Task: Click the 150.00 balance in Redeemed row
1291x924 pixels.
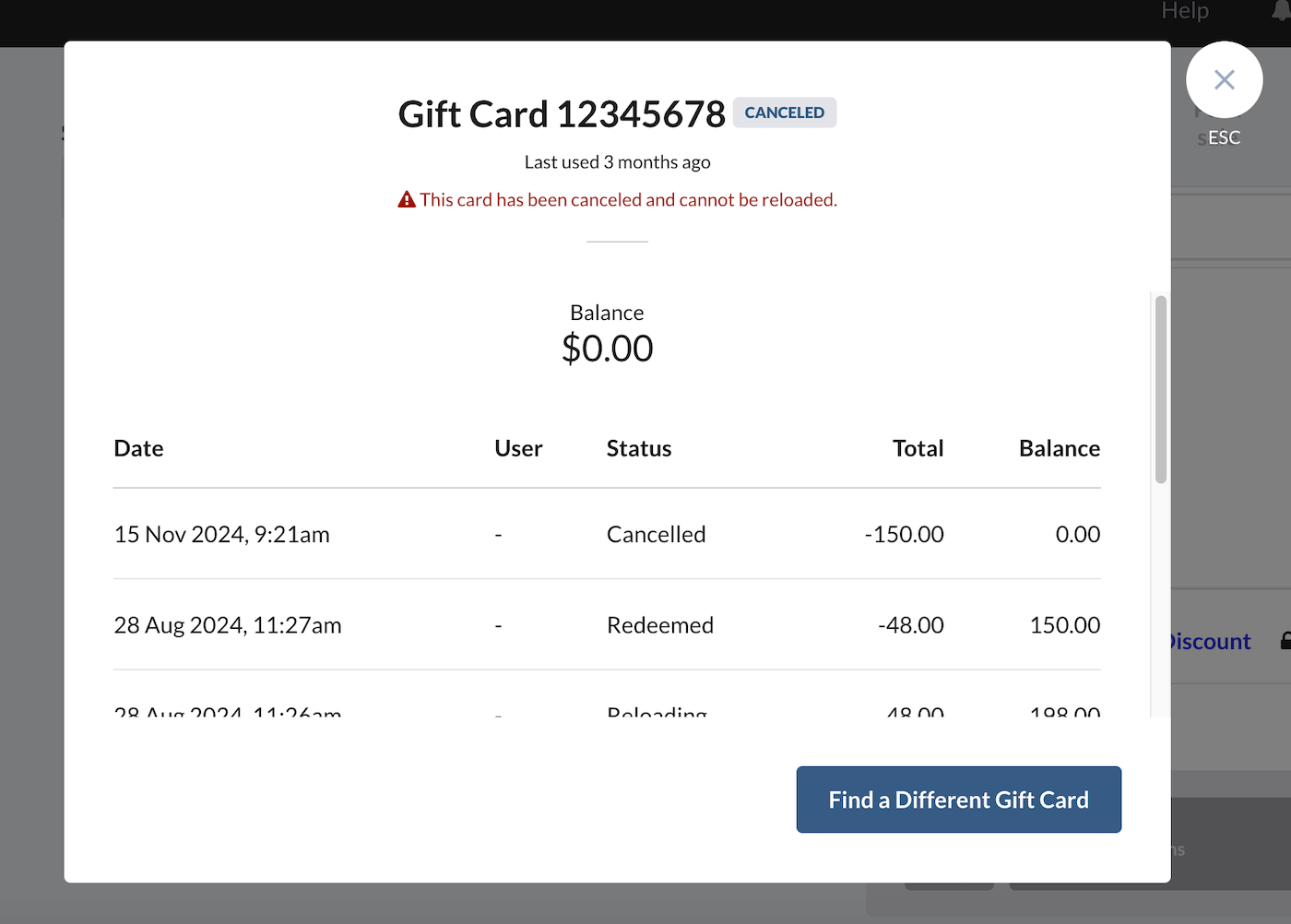Action: pos(1065,625)
